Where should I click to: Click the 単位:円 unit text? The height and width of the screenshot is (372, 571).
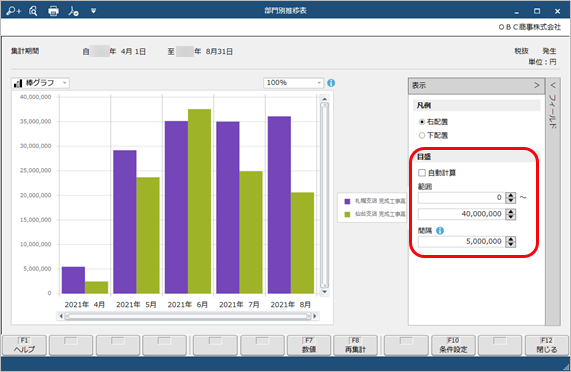click(542, 62)
